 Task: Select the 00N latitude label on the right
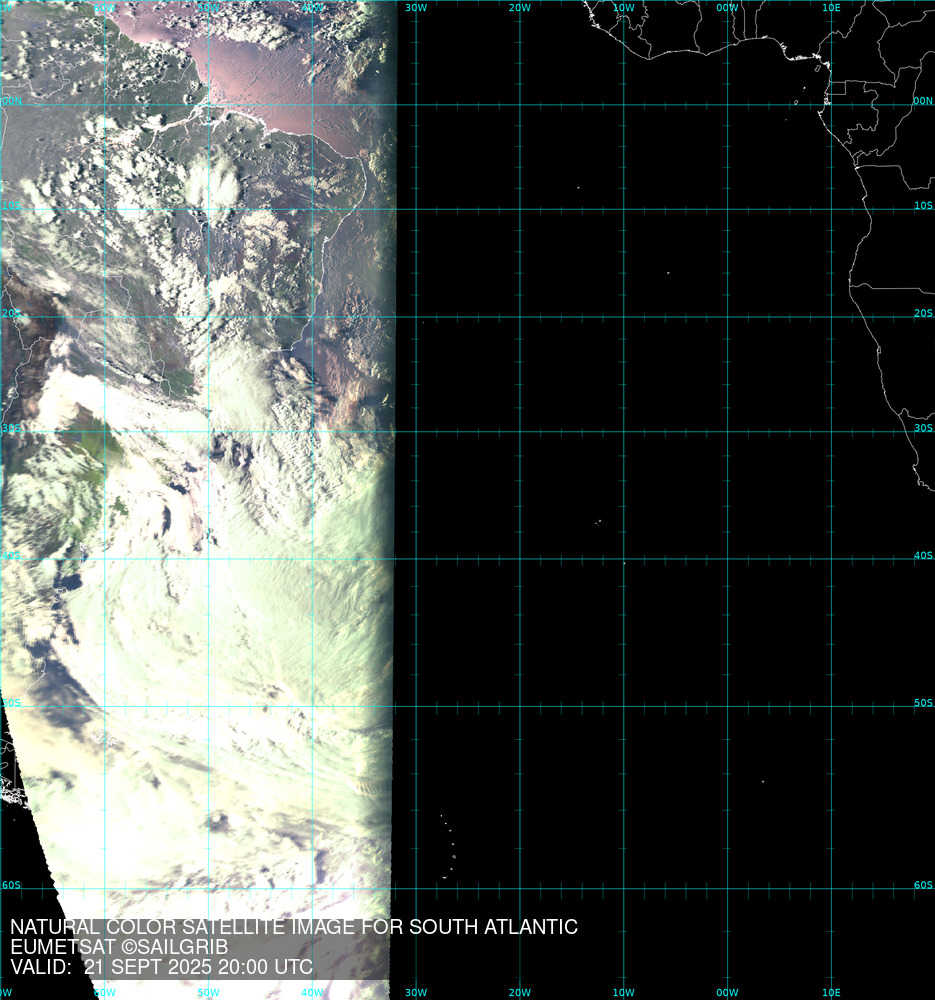click(x=923, y=101)
